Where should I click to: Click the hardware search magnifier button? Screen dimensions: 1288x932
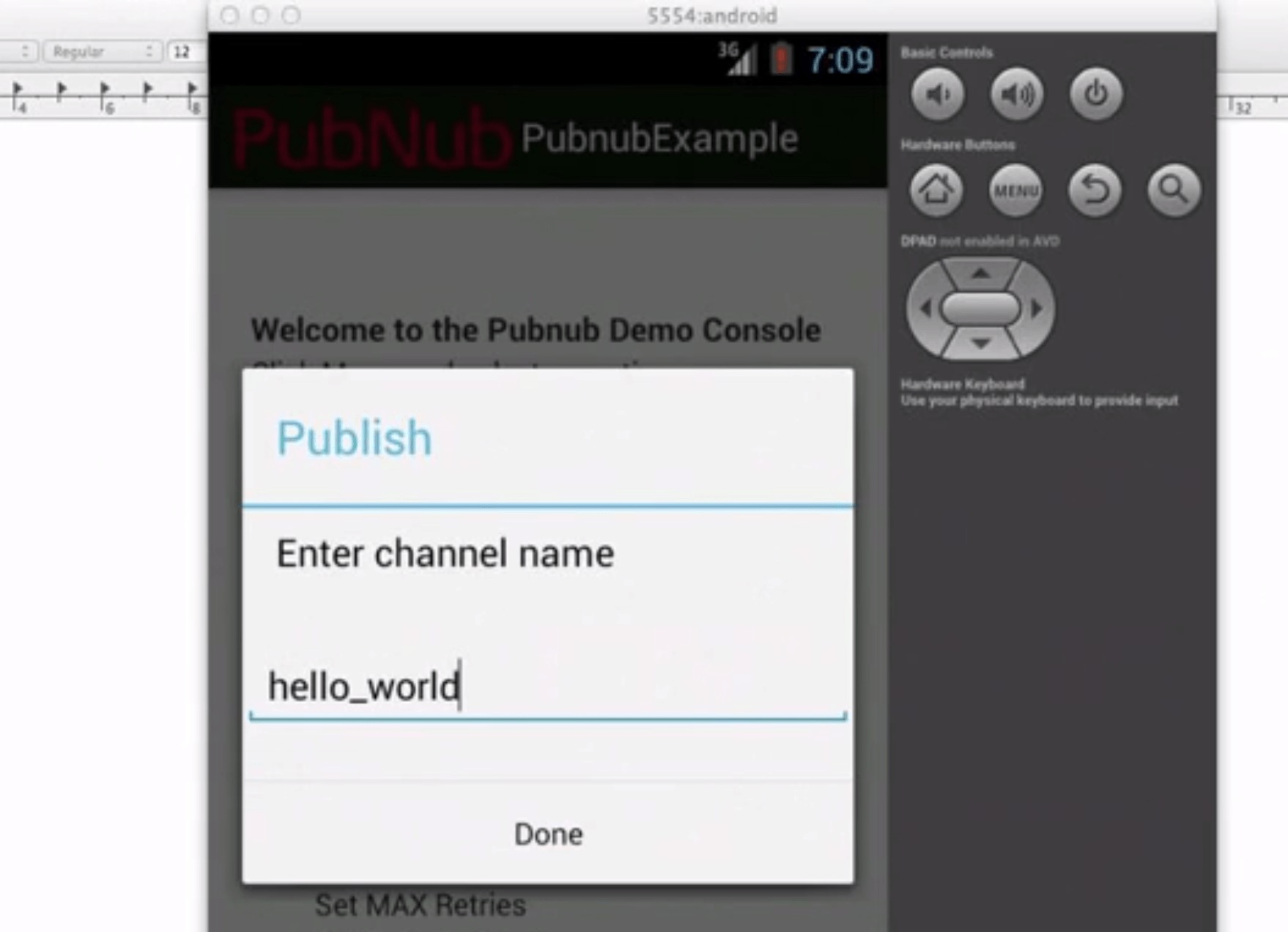point(1174,191)
